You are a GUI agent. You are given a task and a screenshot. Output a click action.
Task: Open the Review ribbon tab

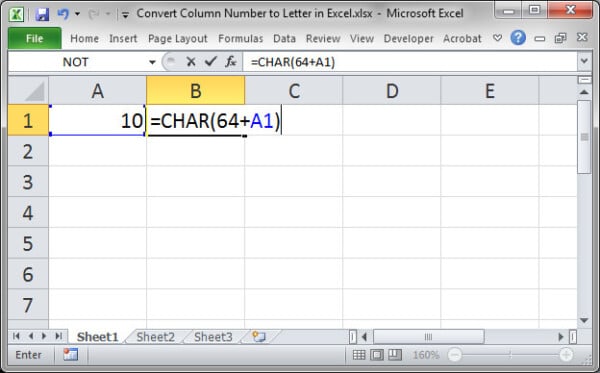pyautogui.click(x=323, y=39)
